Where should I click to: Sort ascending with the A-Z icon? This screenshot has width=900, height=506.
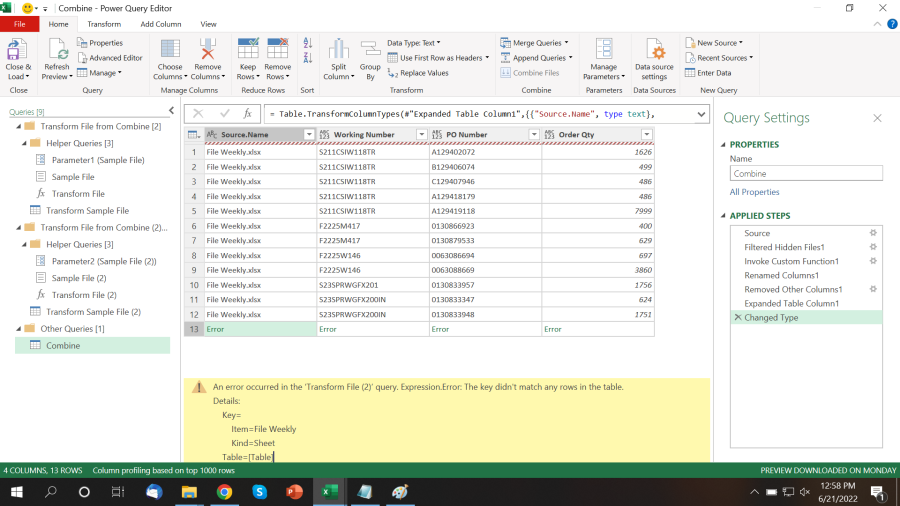308,43
